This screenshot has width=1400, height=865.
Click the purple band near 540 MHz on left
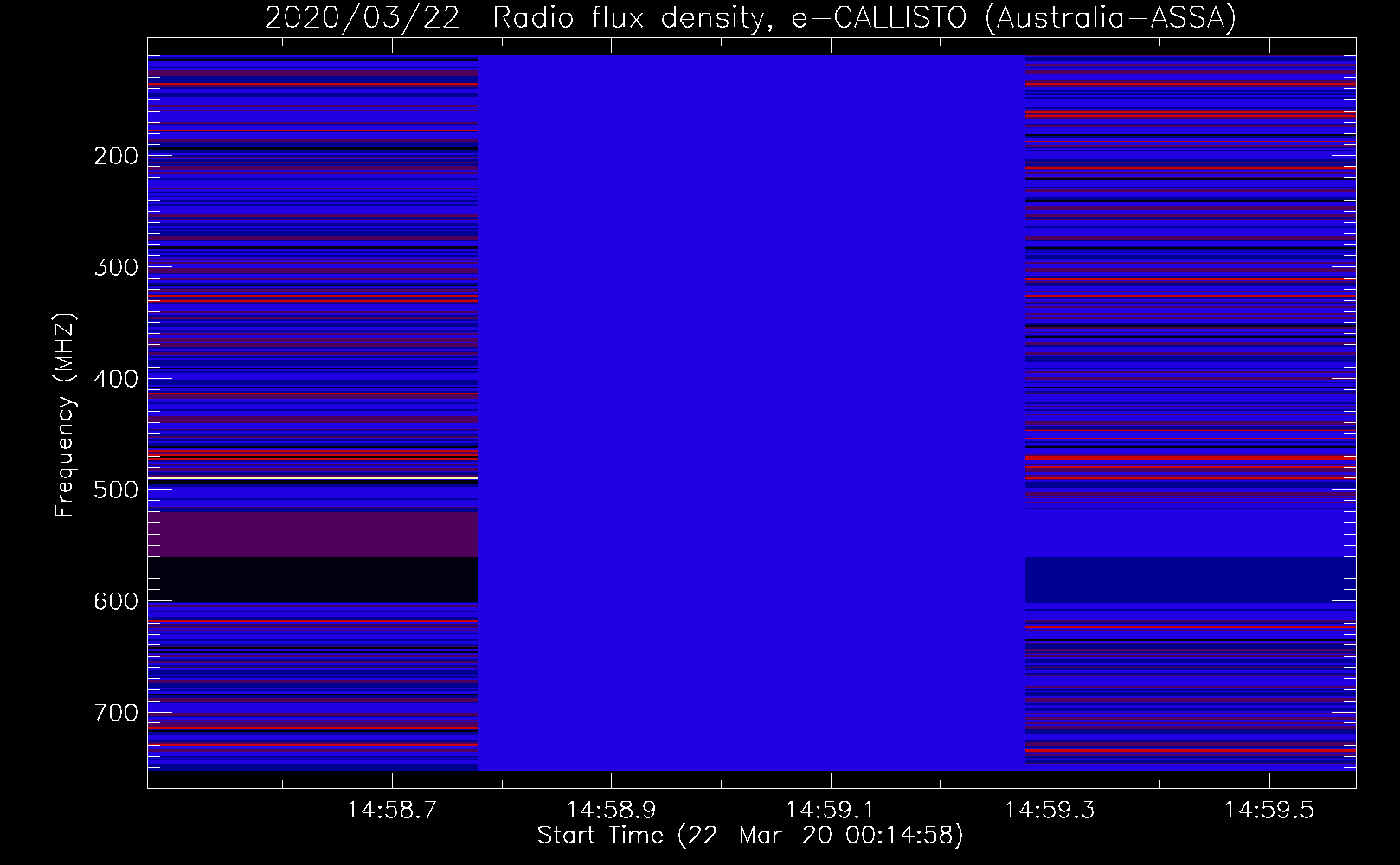312,535
